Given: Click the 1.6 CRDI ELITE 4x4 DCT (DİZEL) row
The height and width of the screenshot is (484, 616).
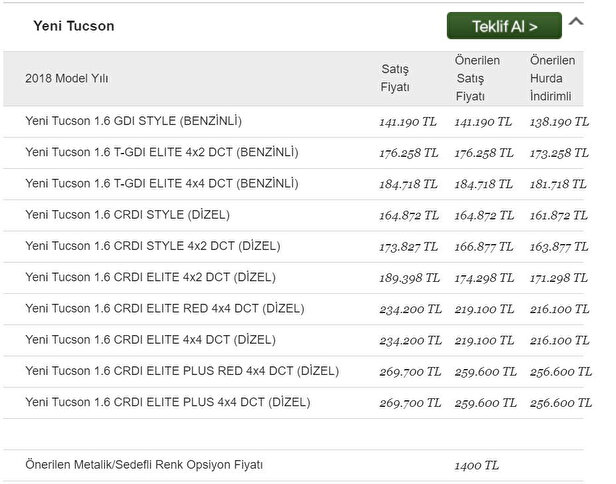Looking at the screenshot, I should click(150, 340).
